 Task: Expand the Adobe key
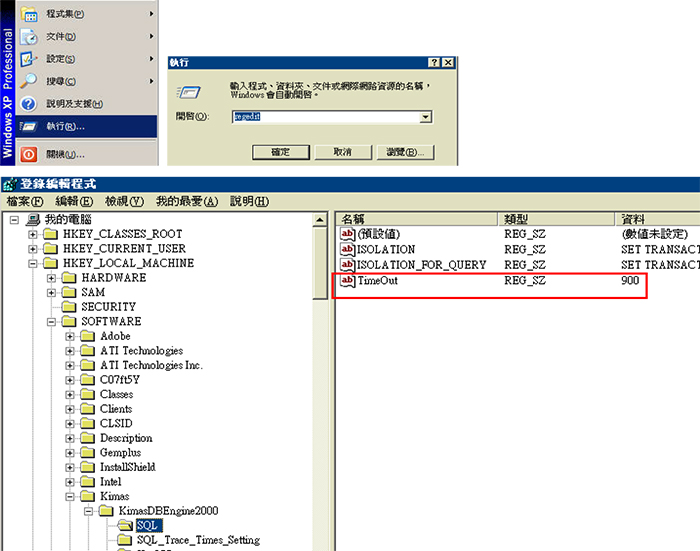(x=70, y=336)
